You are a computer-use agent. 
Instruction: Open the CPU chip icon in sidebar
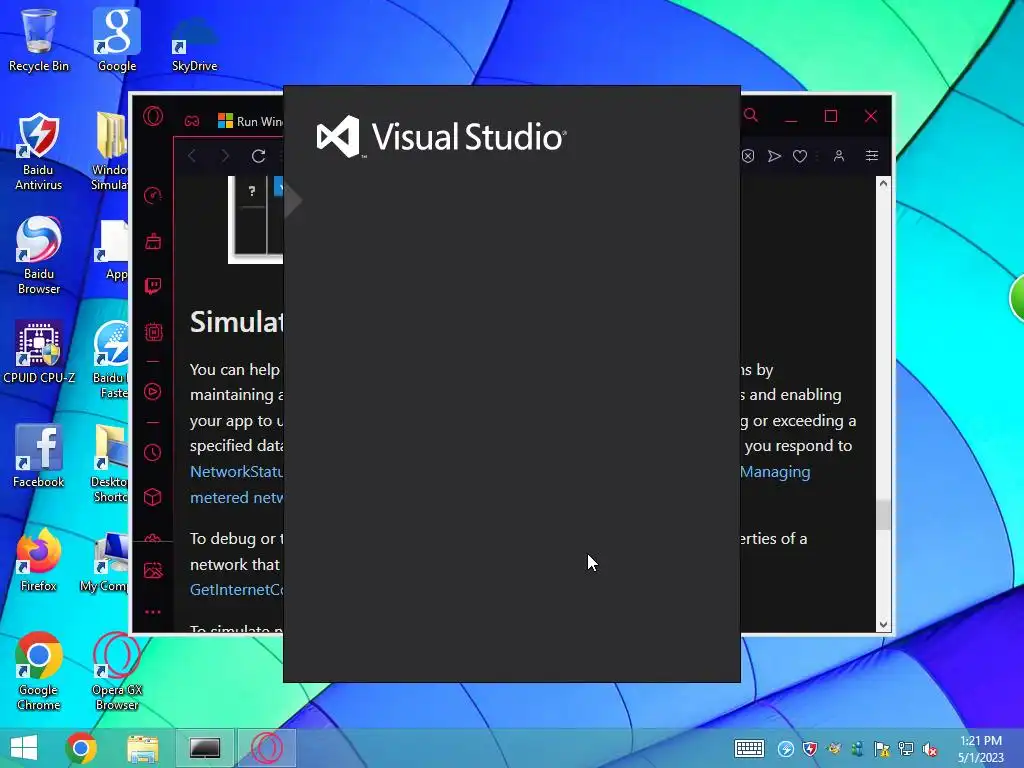point(153,332)
